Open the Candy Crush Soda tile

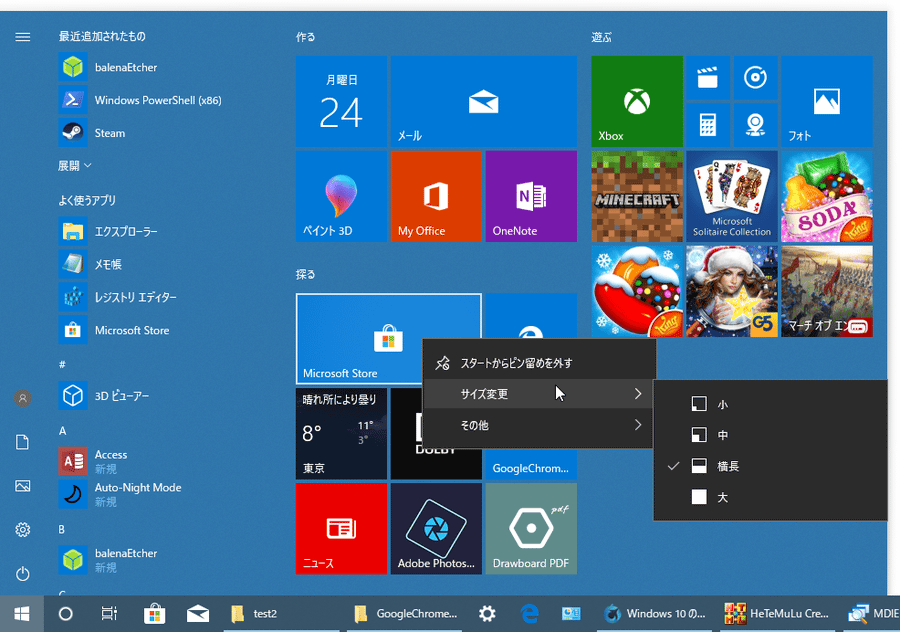coord(827,196)
